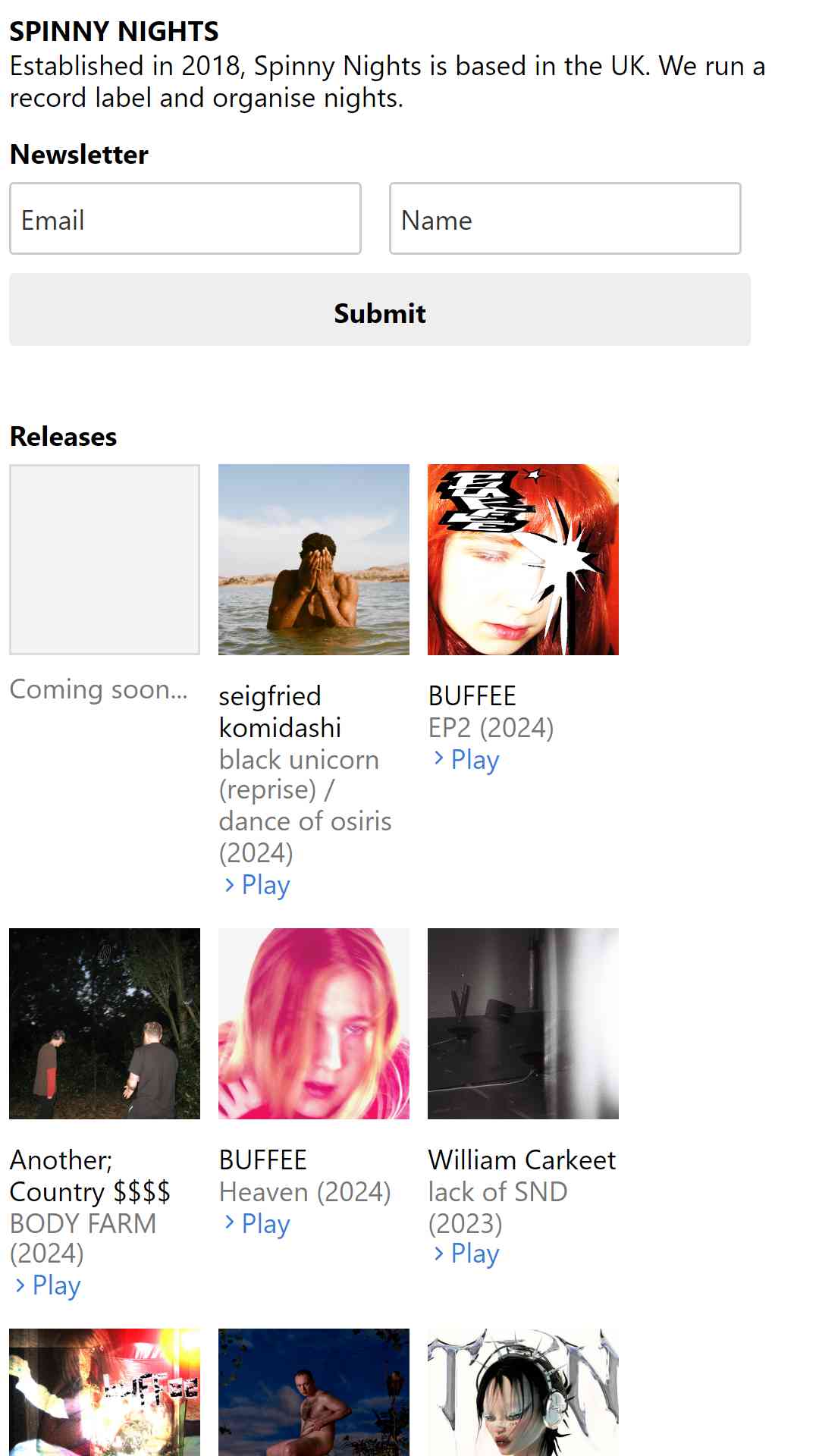Click the Name input field

click(x=565, y=218)
